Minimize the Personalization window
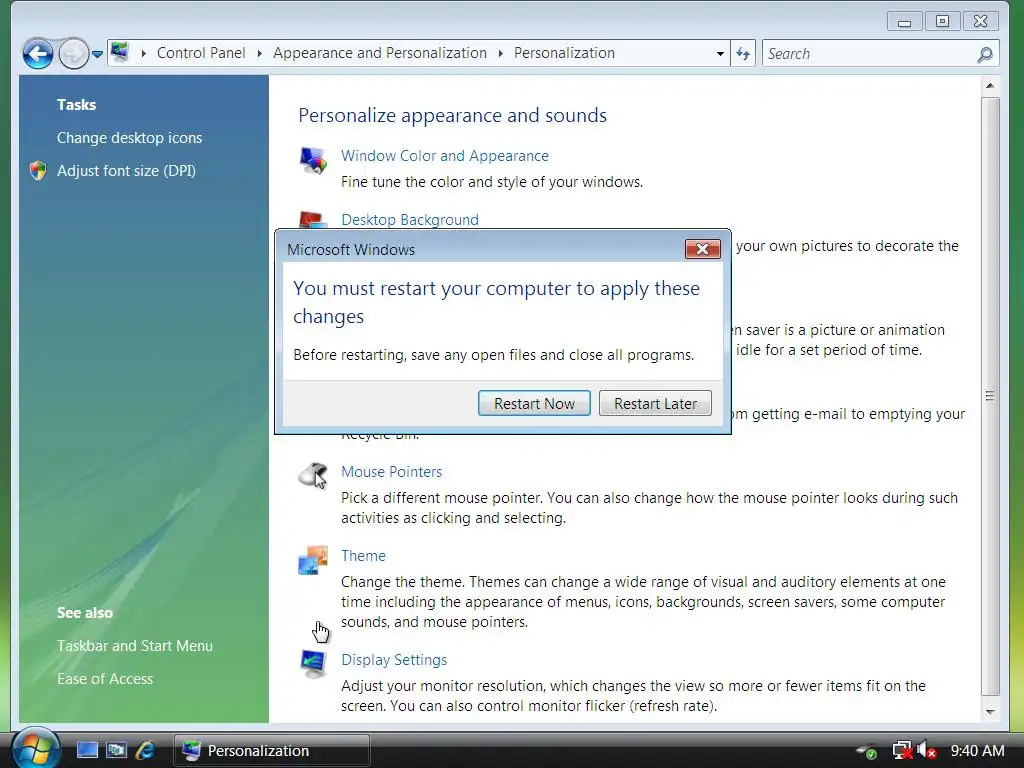Viewport: 1024px width, 768px height. [x=904, y=22]
